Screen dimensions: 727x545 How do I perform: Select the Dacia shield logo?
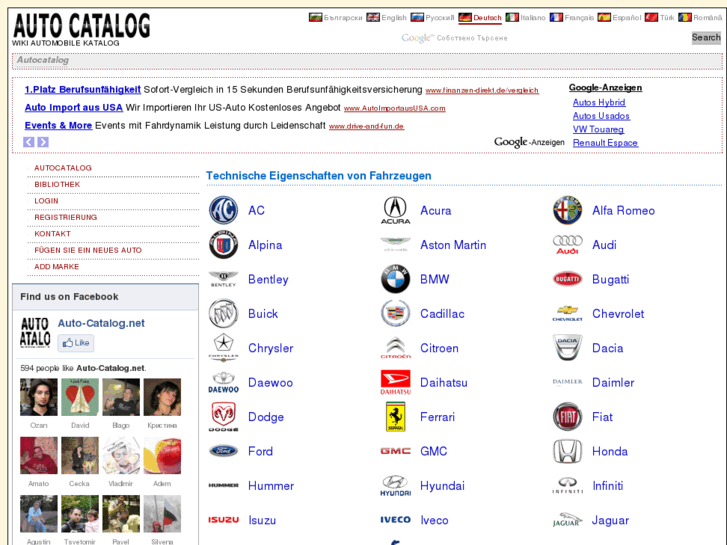[568, 348]
